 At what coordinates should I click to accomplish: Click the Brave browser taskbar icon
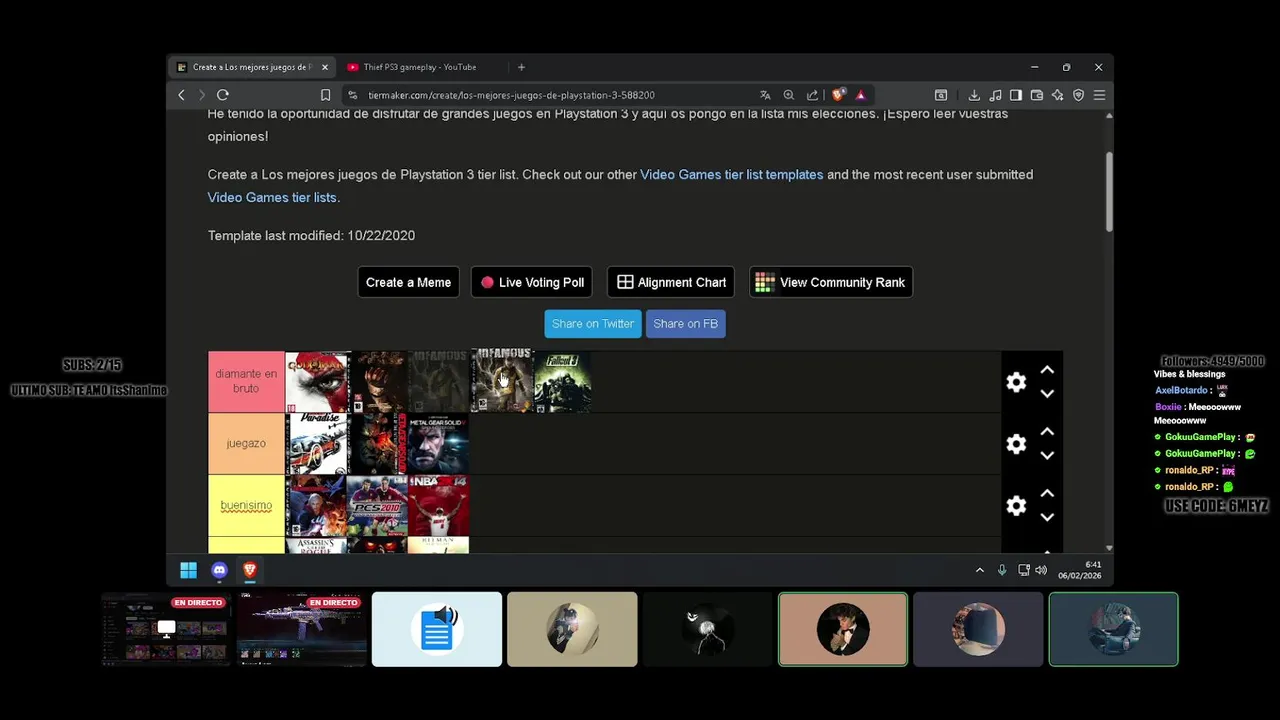[x=250, y=570]
